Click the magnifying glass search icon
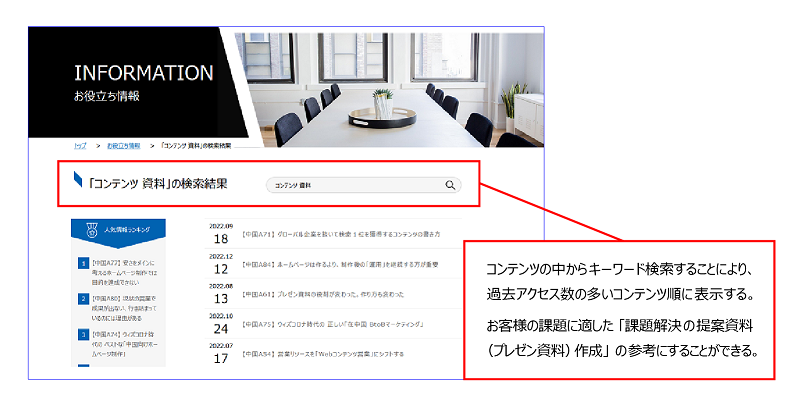The width and height of the screenshot is (798, 411). (450, 185)
